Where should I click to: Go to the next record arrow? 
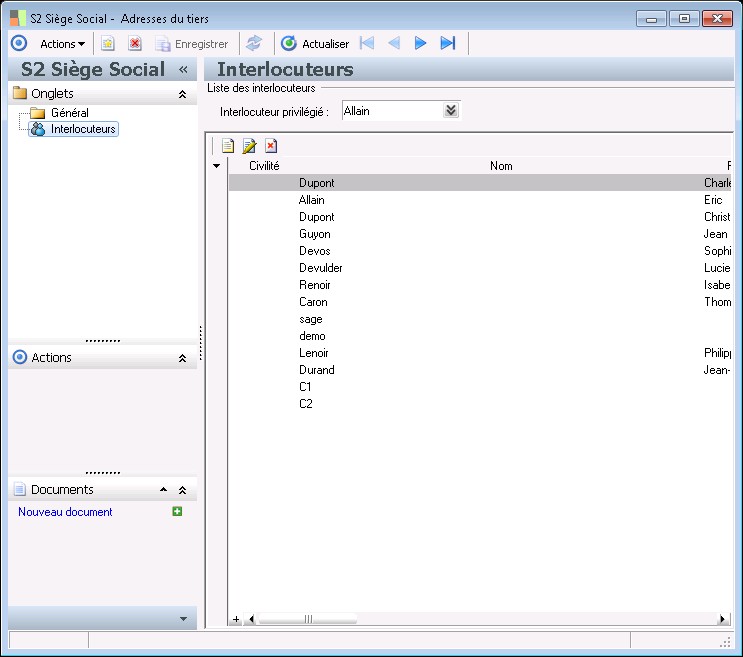[x=421, y=43]
